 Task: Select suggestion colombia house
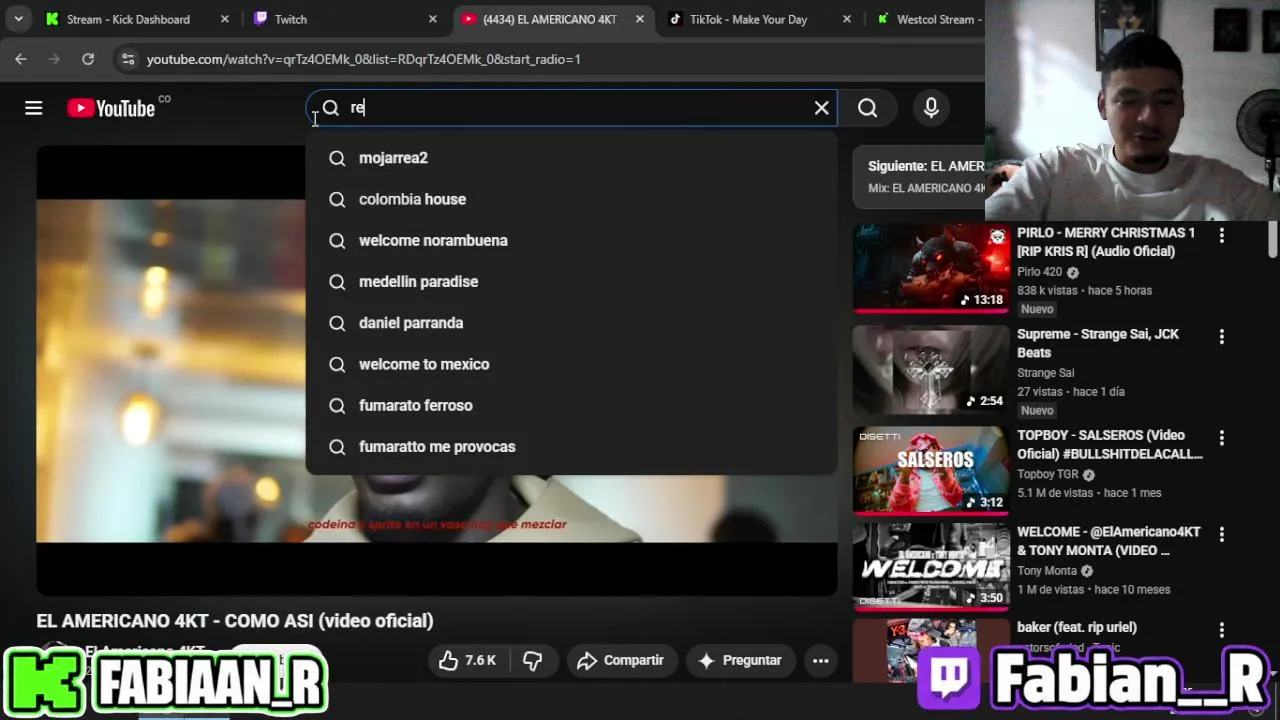571,199
